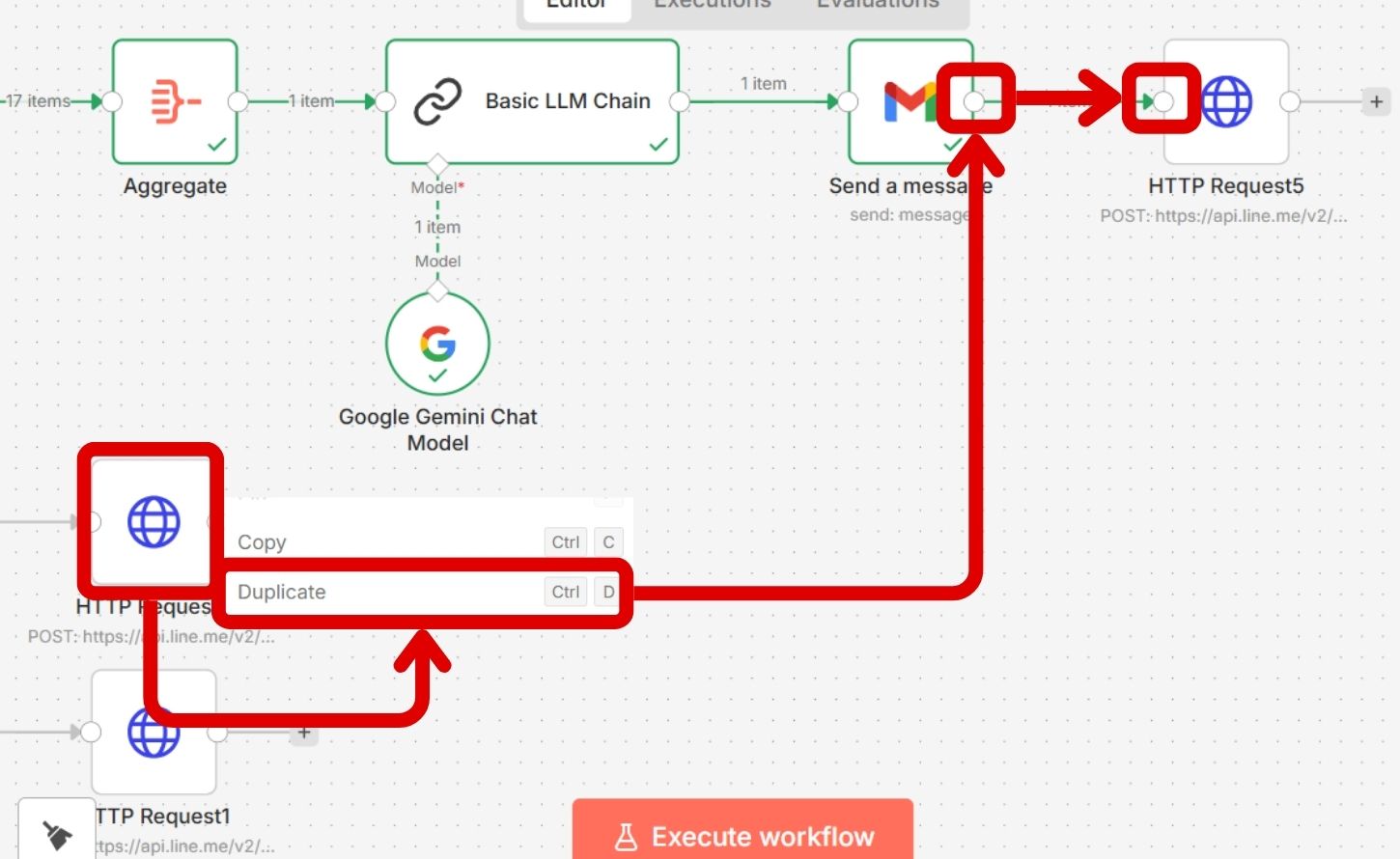Click the Basic LLM Chain output connector
Viewport: 1400px width, 859px height.
point(680,101)
